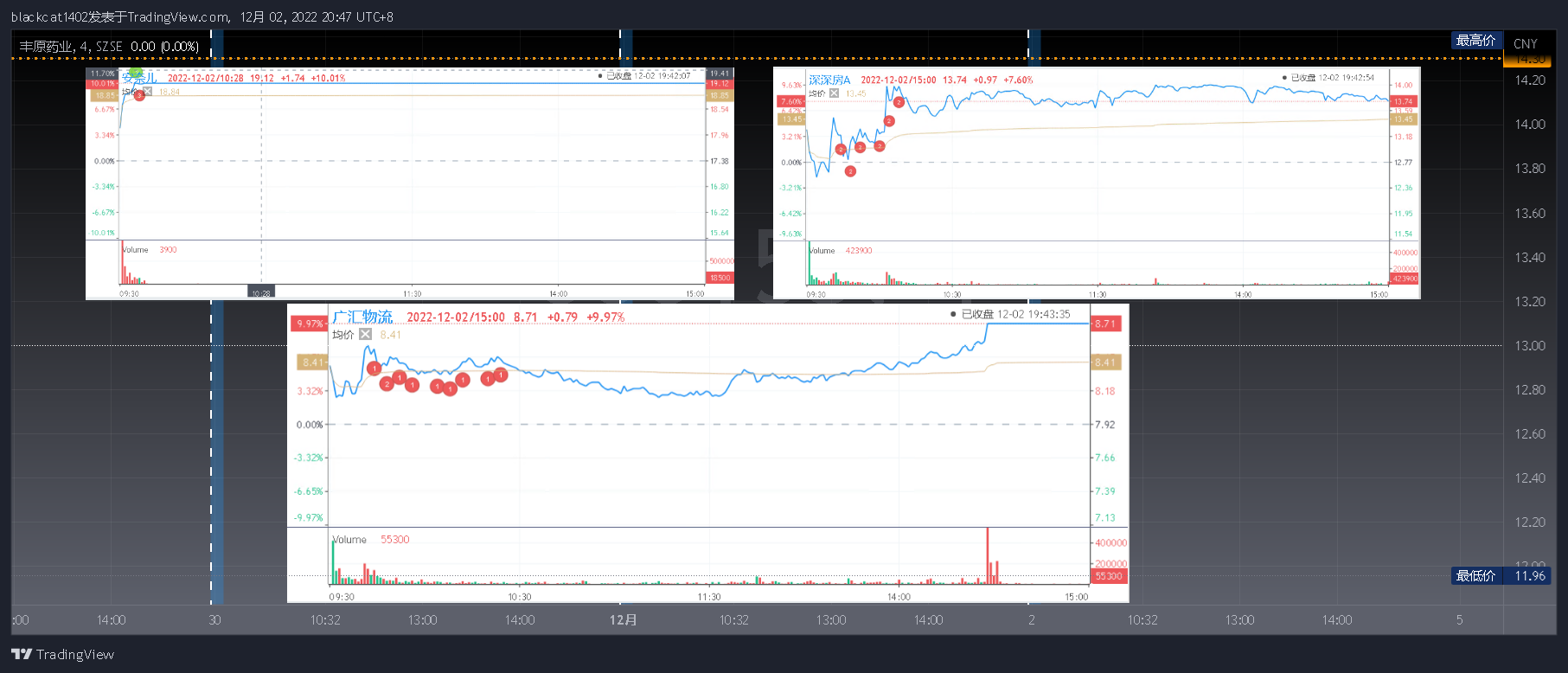Click the 8.41 value beside 均价 in 广汇物流
1568x673 pixels.
click(391, 335)
